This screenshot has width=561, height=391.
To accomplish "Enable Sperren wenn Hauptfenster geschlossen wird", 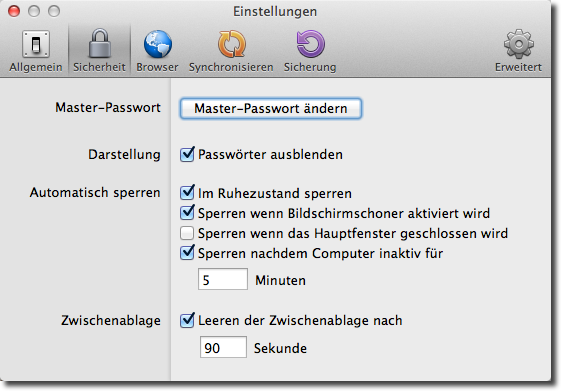I will point(187,233).
